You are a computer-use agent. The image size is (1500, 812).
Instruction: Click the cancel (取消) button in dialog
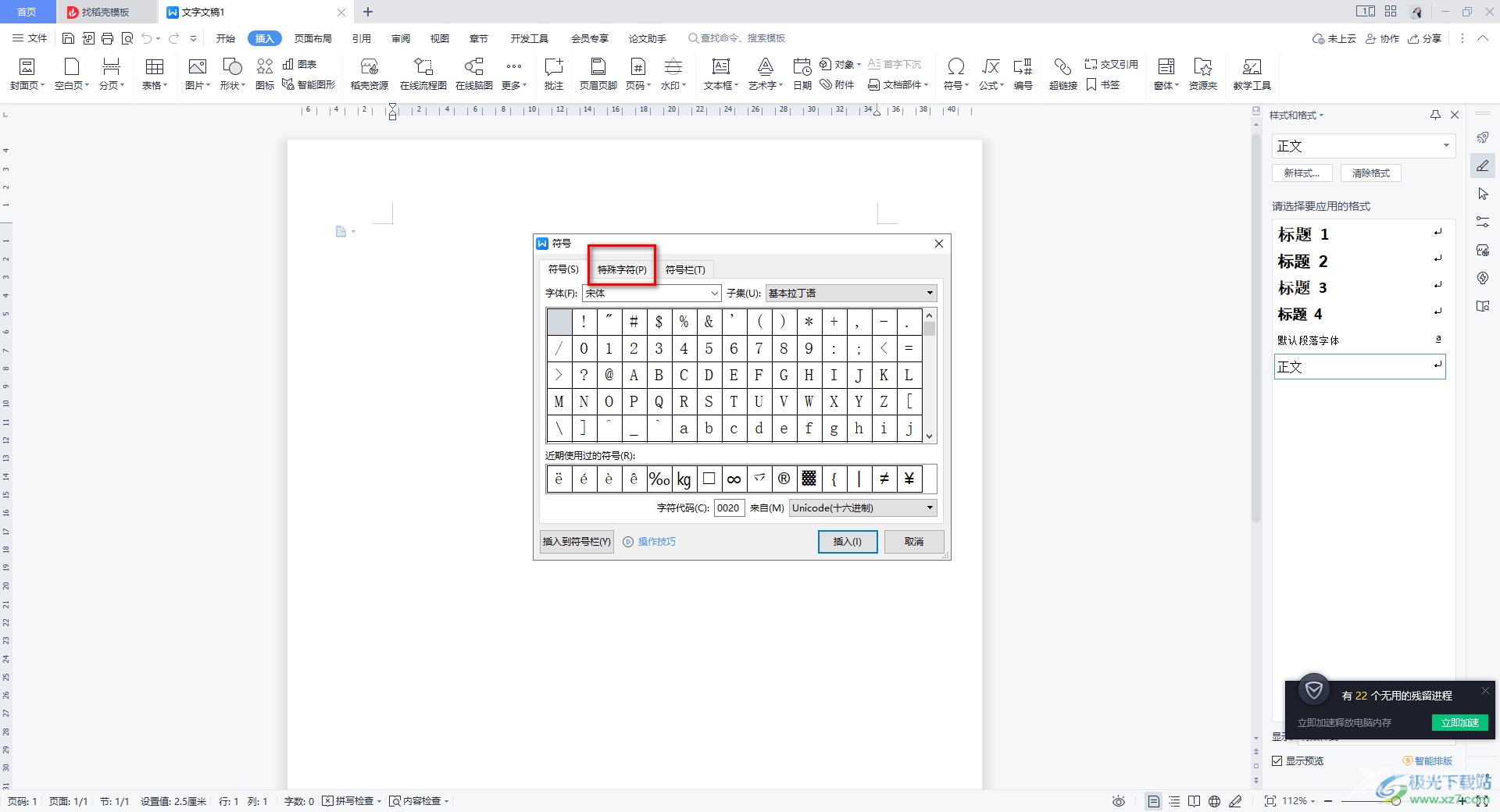[914, 542]
